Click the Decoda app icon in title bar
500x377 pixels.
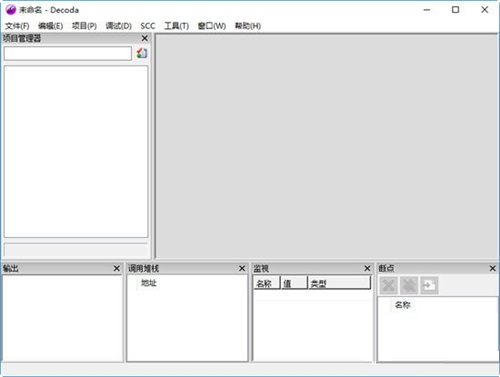(x=11, y=10)
